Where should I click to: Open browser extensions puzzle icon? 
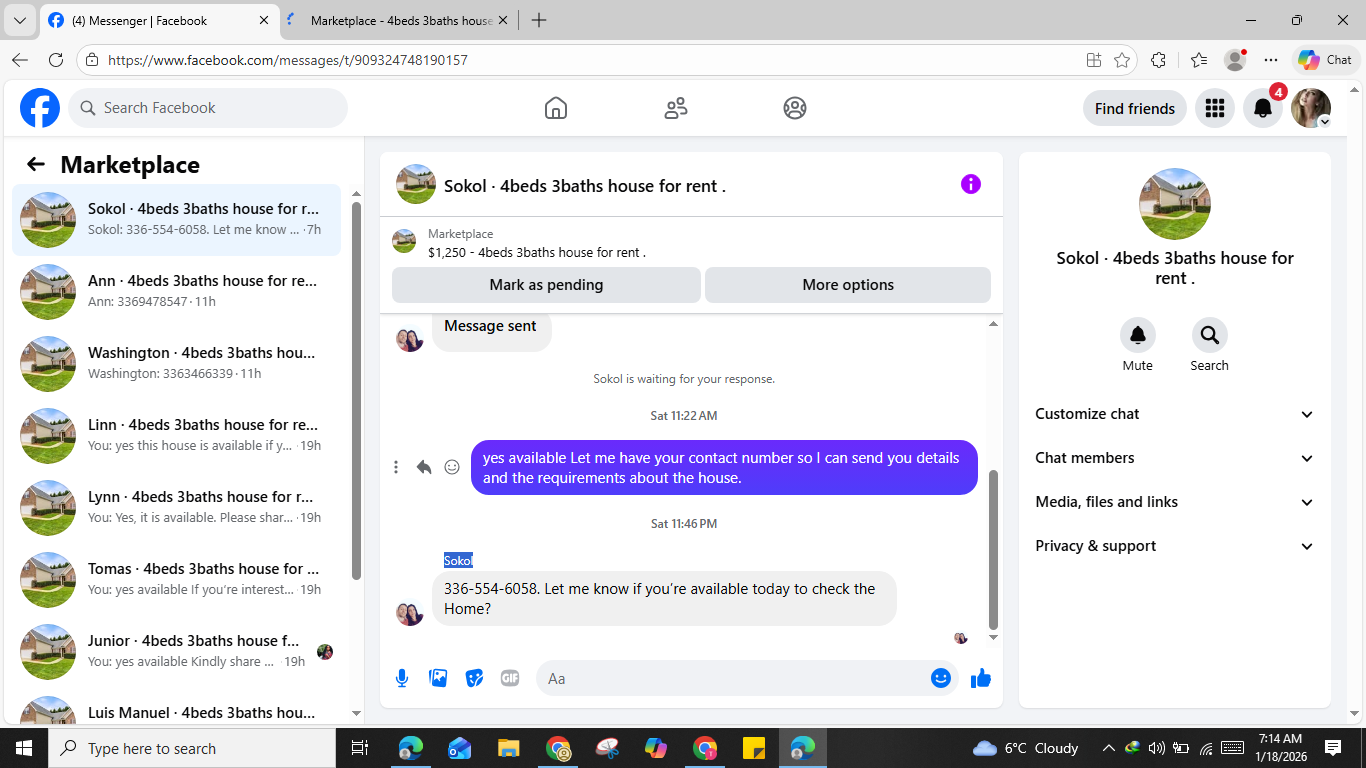pos(1159,60)
